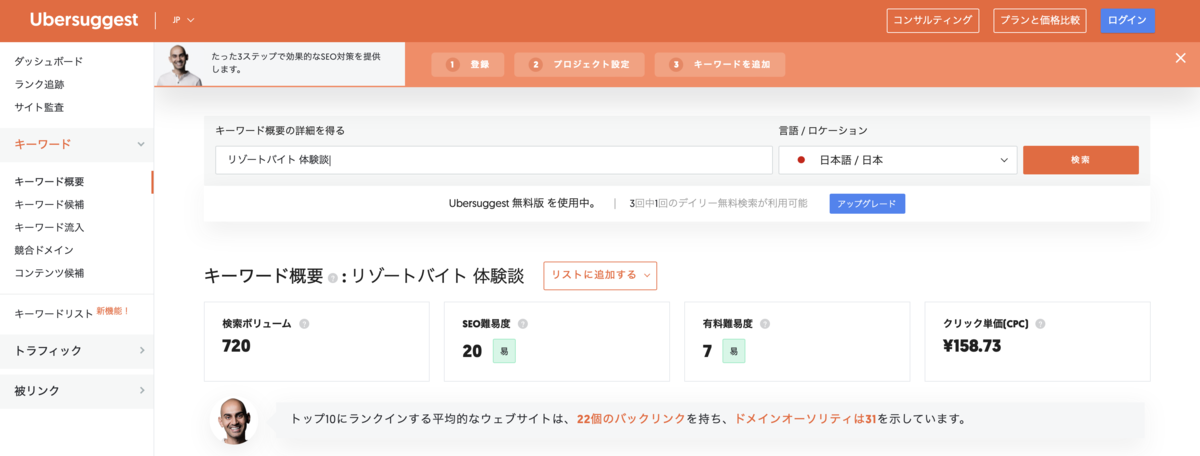Click the blue アップグレード button
Screen dimensions: 1200x456
867,203
